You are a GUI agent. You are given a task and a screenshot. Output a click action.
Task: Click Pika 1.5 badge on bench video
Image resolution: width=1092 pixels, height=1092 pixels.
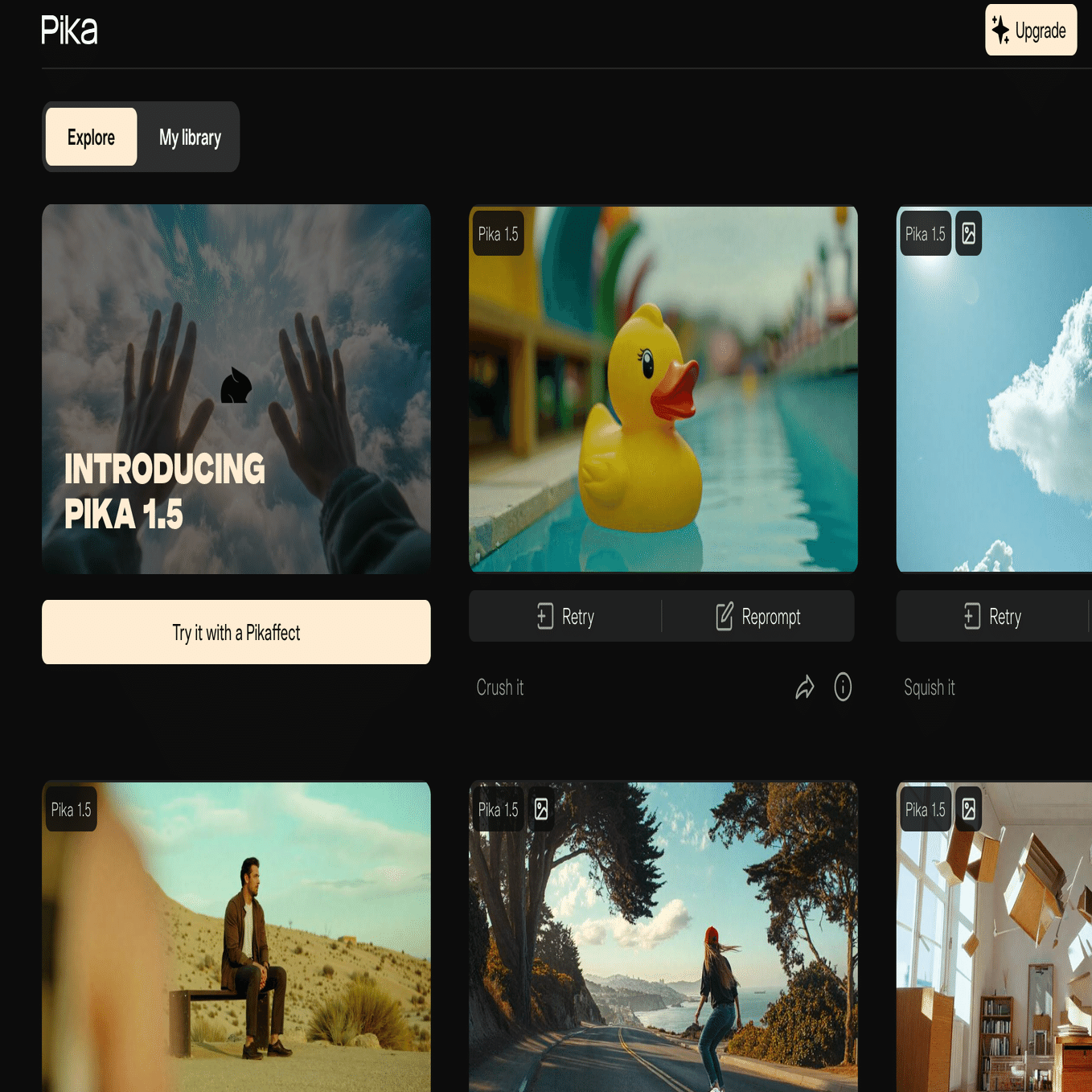tap(72, 810)
